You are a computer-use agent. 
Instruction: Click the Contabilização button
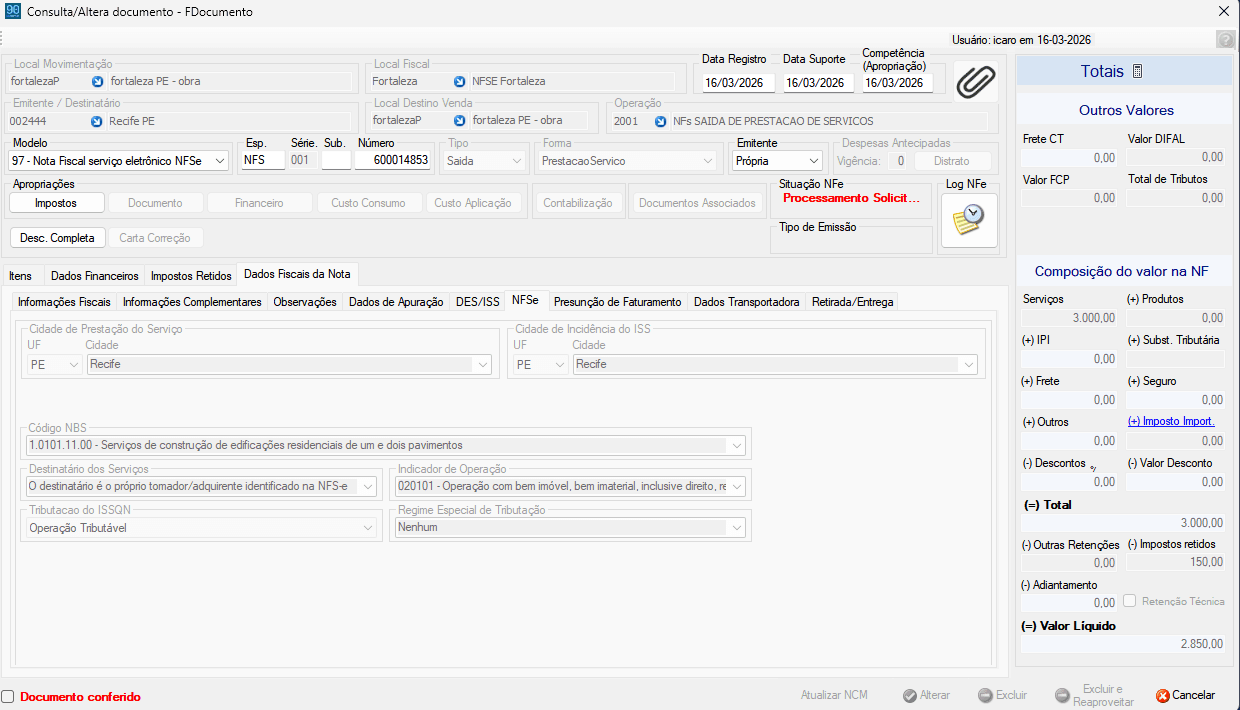578,203
